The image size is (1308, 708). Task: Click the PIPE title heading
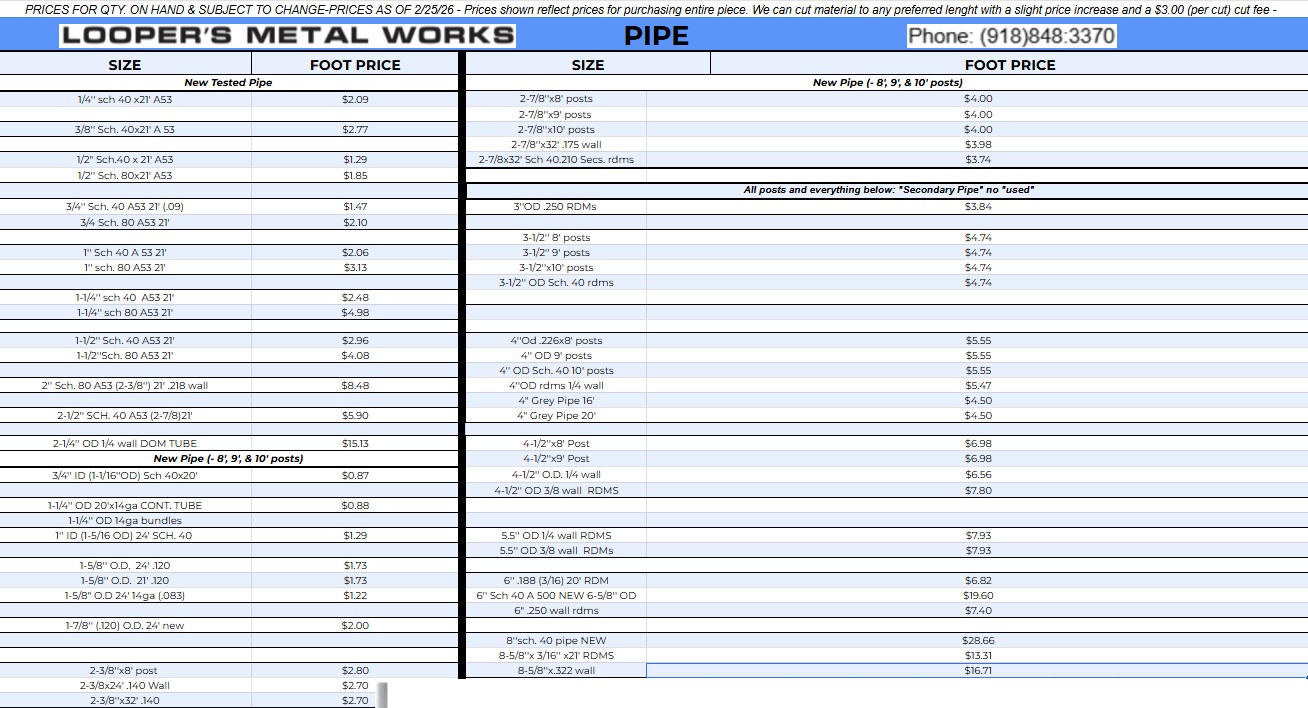(x=656, y=36)
